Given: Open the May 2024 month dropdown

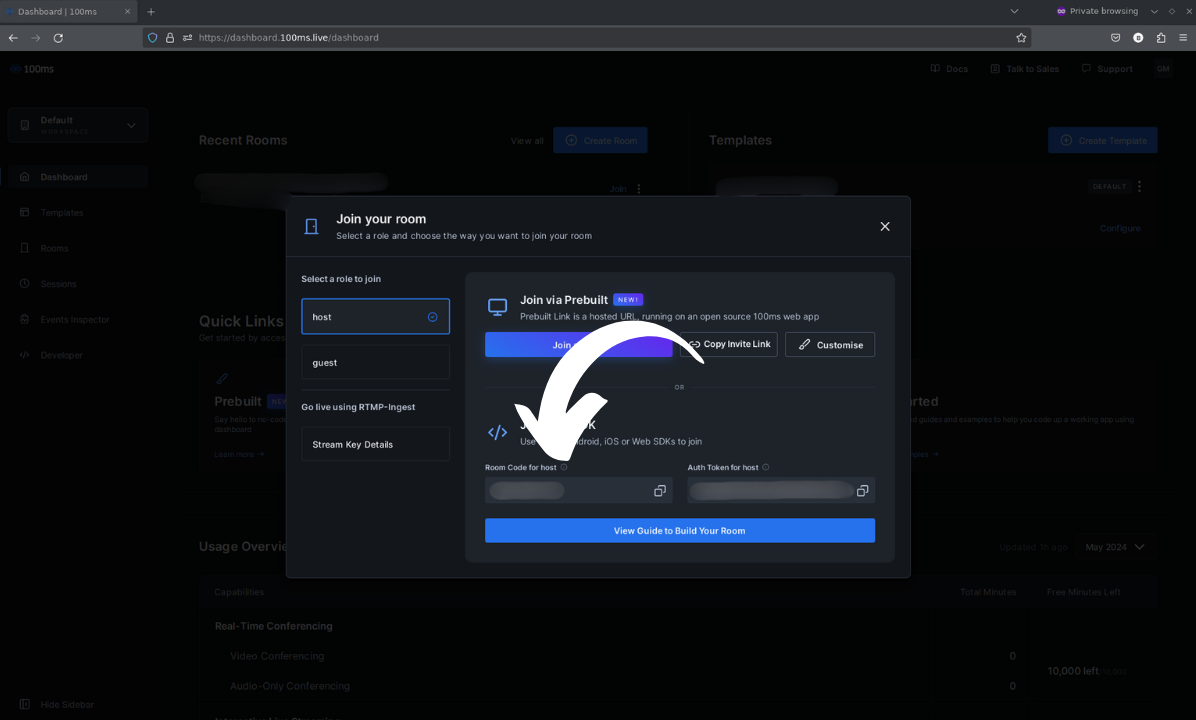Looking at the screenshot, I should point(1115,547).
